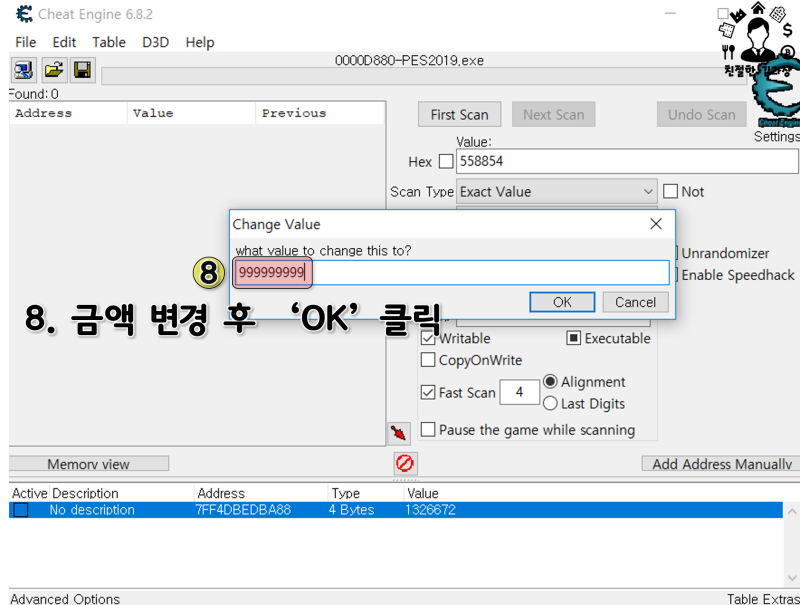This screenshot has height=605, width=800.
Task: Click the First Scan button
Action: point(459,115)
